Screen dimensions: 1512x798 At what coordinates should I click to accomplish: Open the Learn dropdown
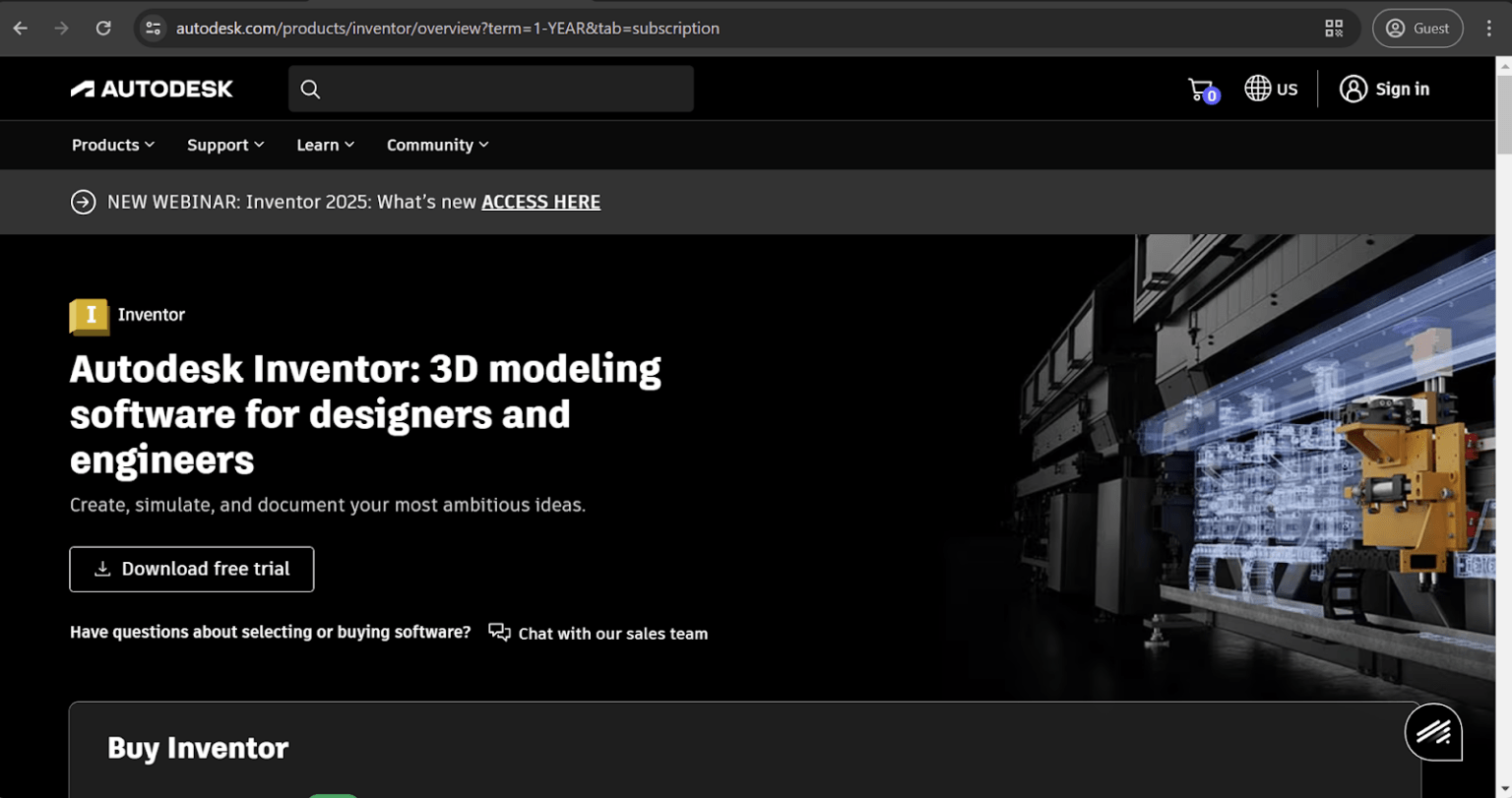click(x=325, y=145)
